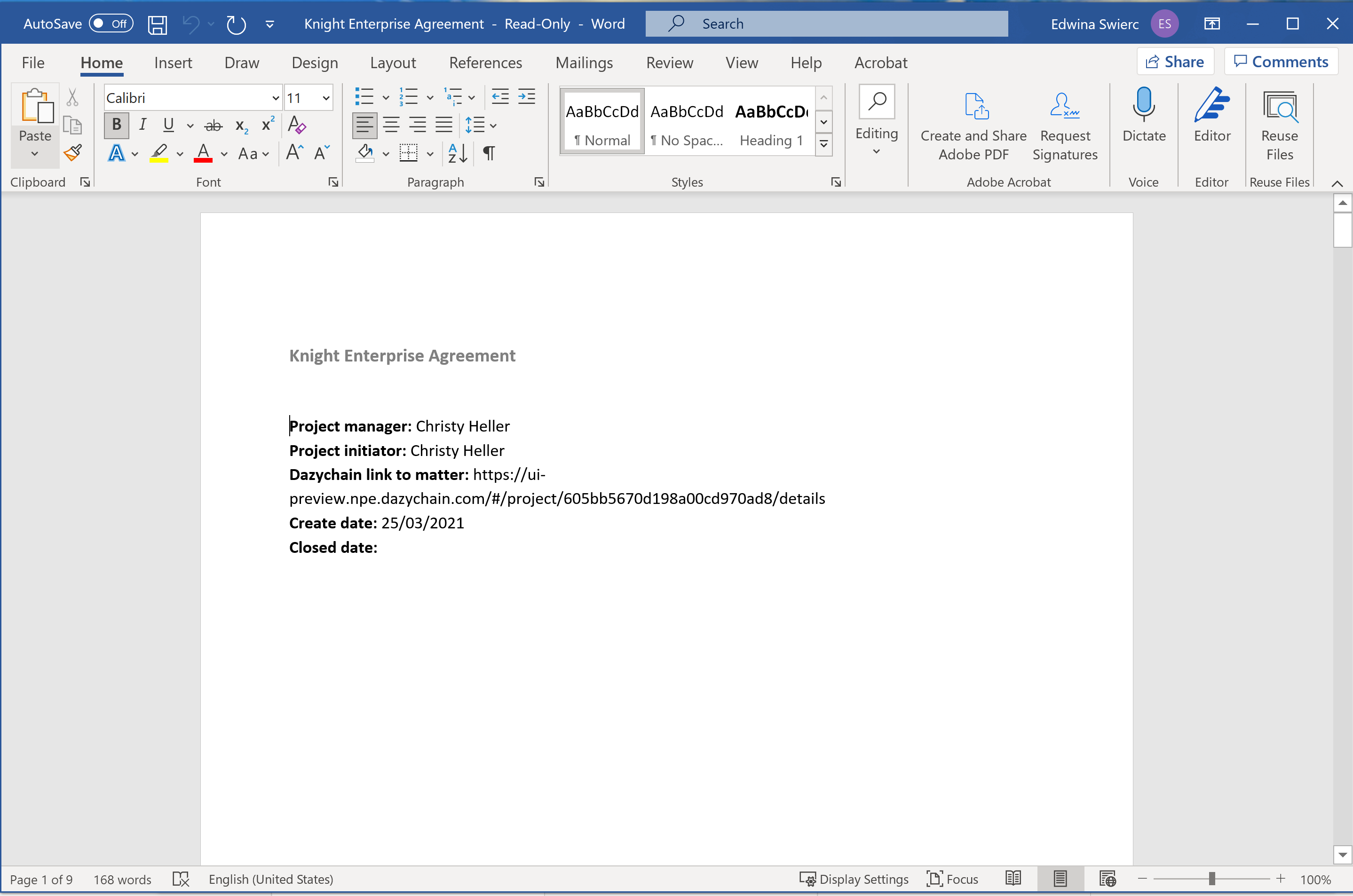Screen dimensions: 1353x896
Task: Click the Increase Indent icon
Action: click(526, 96)
